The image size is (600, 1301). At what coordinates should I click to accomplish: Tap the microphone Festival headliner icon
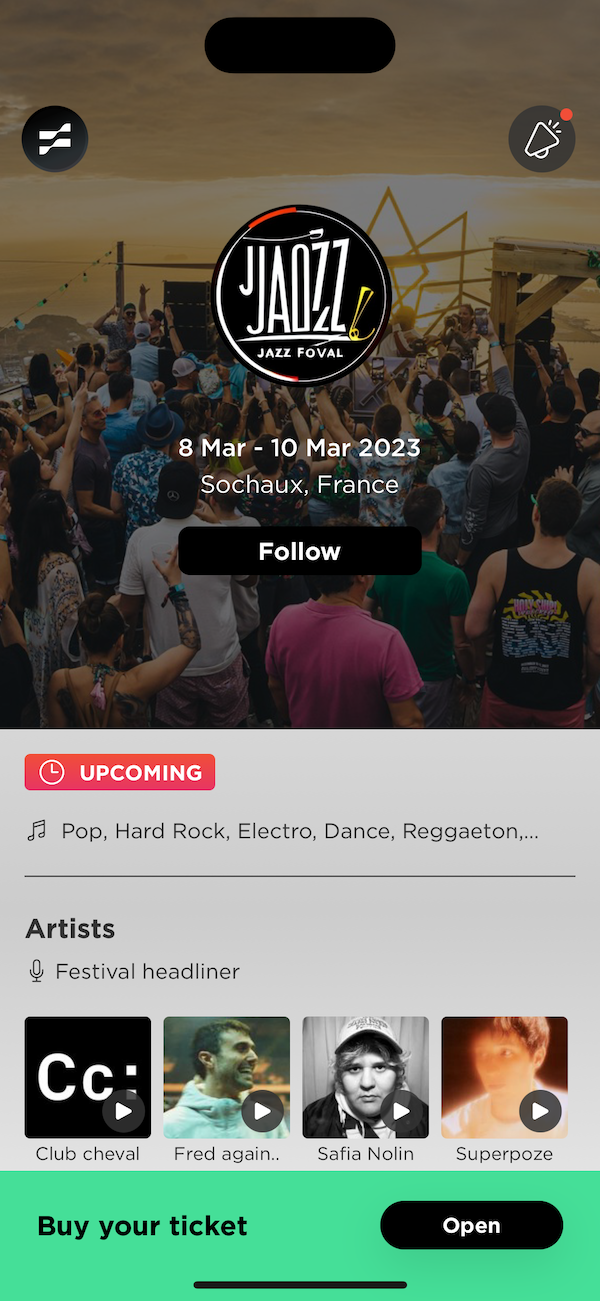(x=37, y=971)
